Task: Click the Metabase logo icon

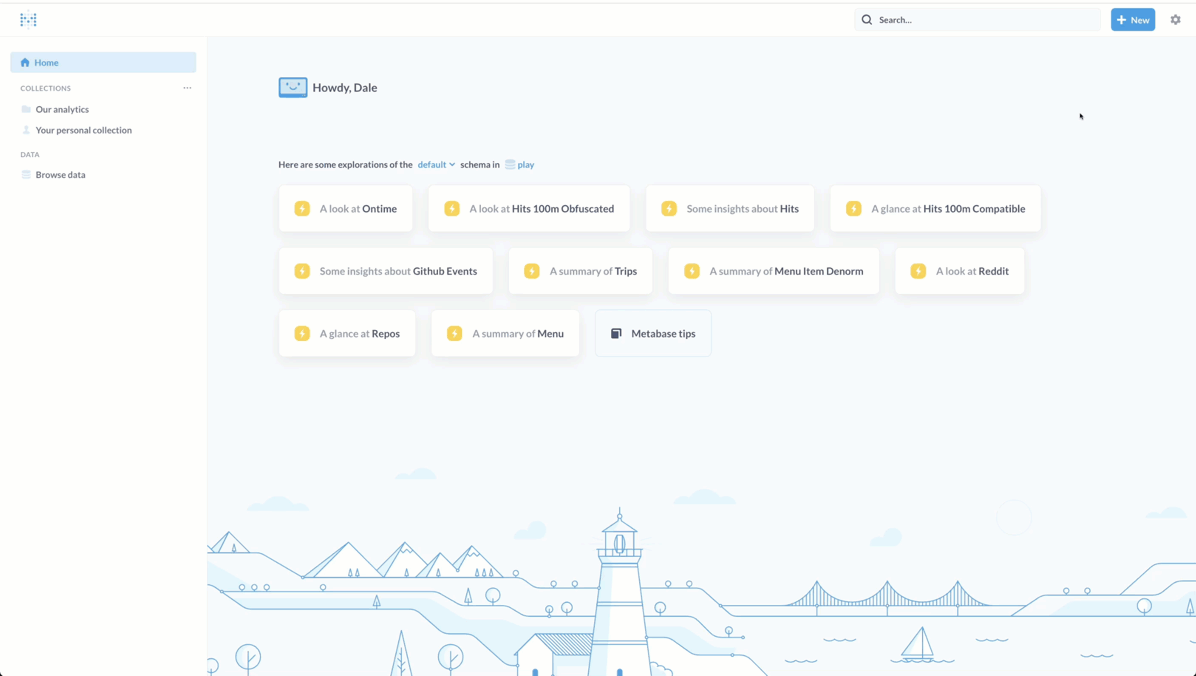Action: (28, 20)
